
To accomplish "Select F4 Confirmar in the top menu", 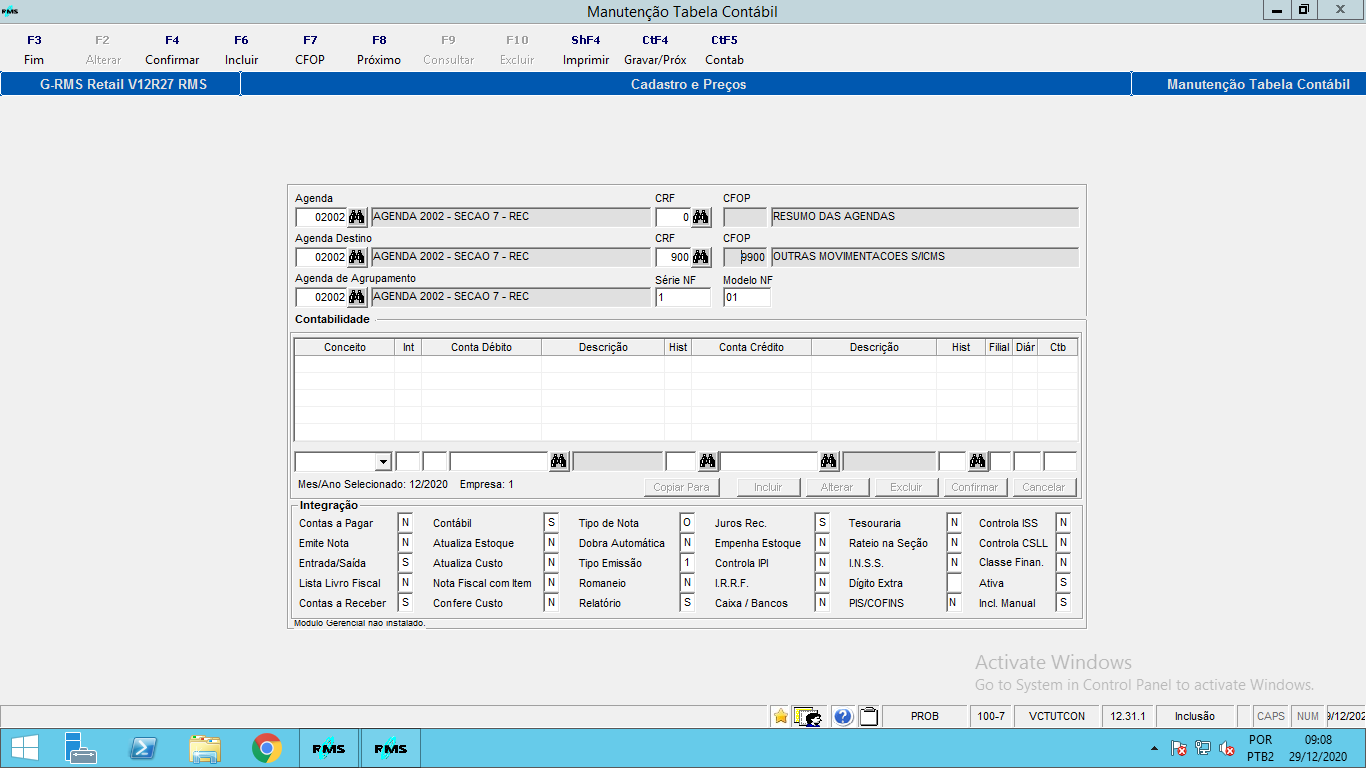I will 172,50.
